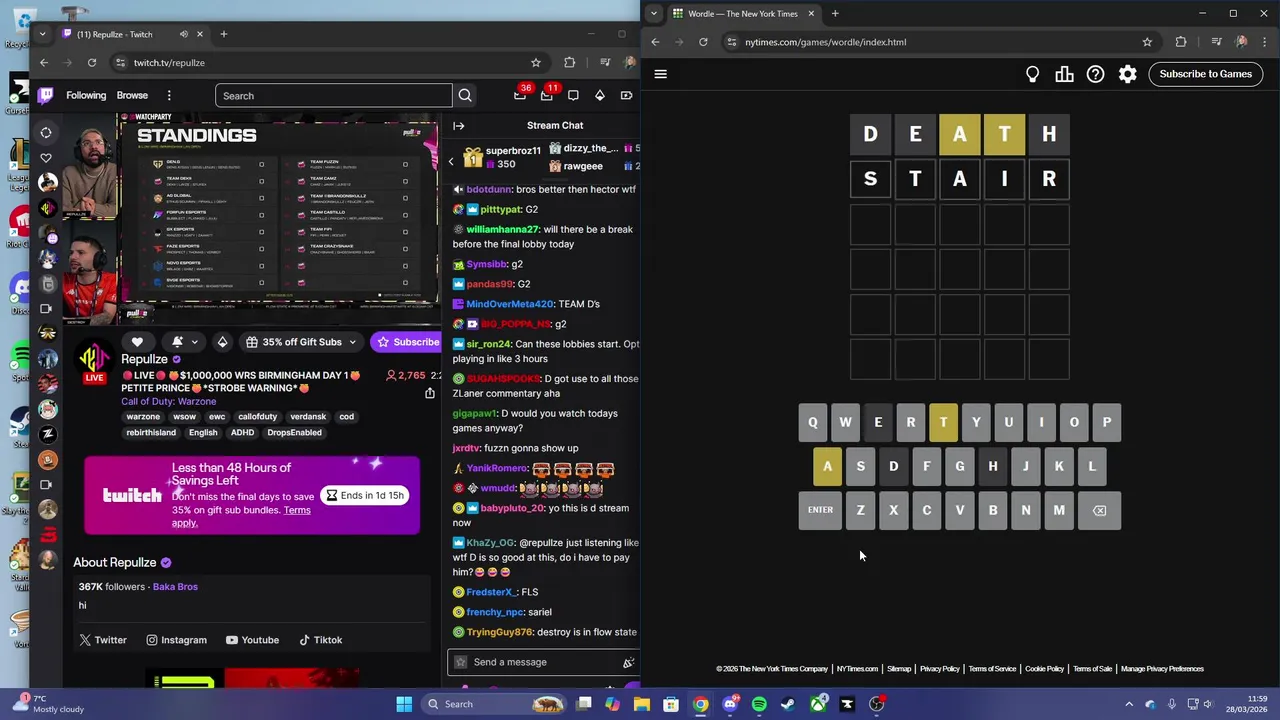Screen dimensions: 1280x720
Task: Open Repullze's Youtube link
Action: 252,640
